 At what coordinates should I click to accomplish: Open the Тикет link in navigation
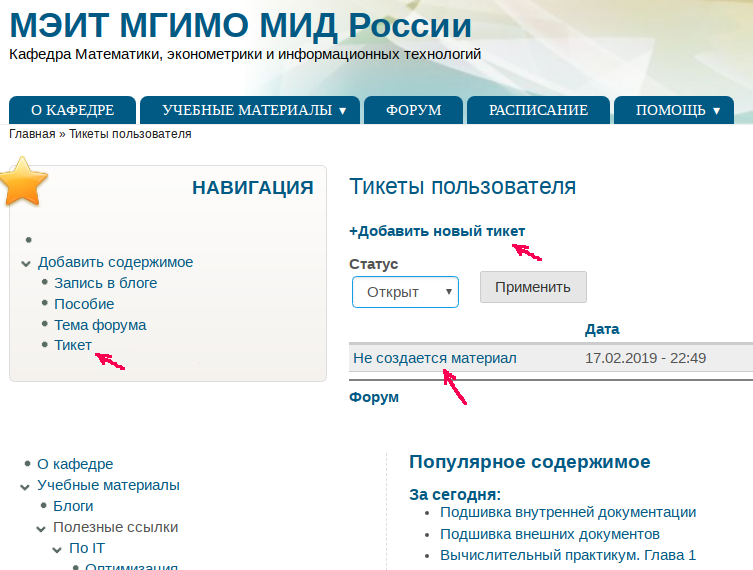(73, 345)
